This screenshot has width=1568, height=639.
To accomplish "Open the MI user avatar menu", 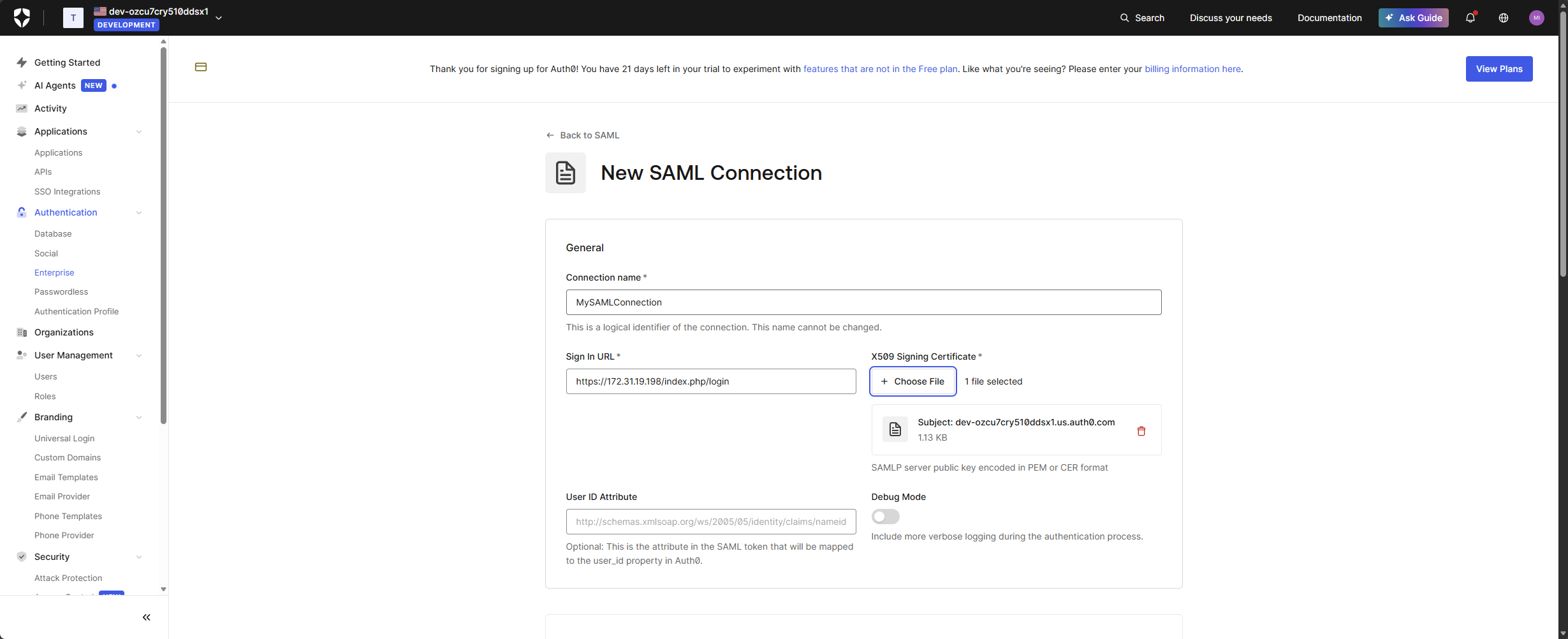I will (1537, 18).
